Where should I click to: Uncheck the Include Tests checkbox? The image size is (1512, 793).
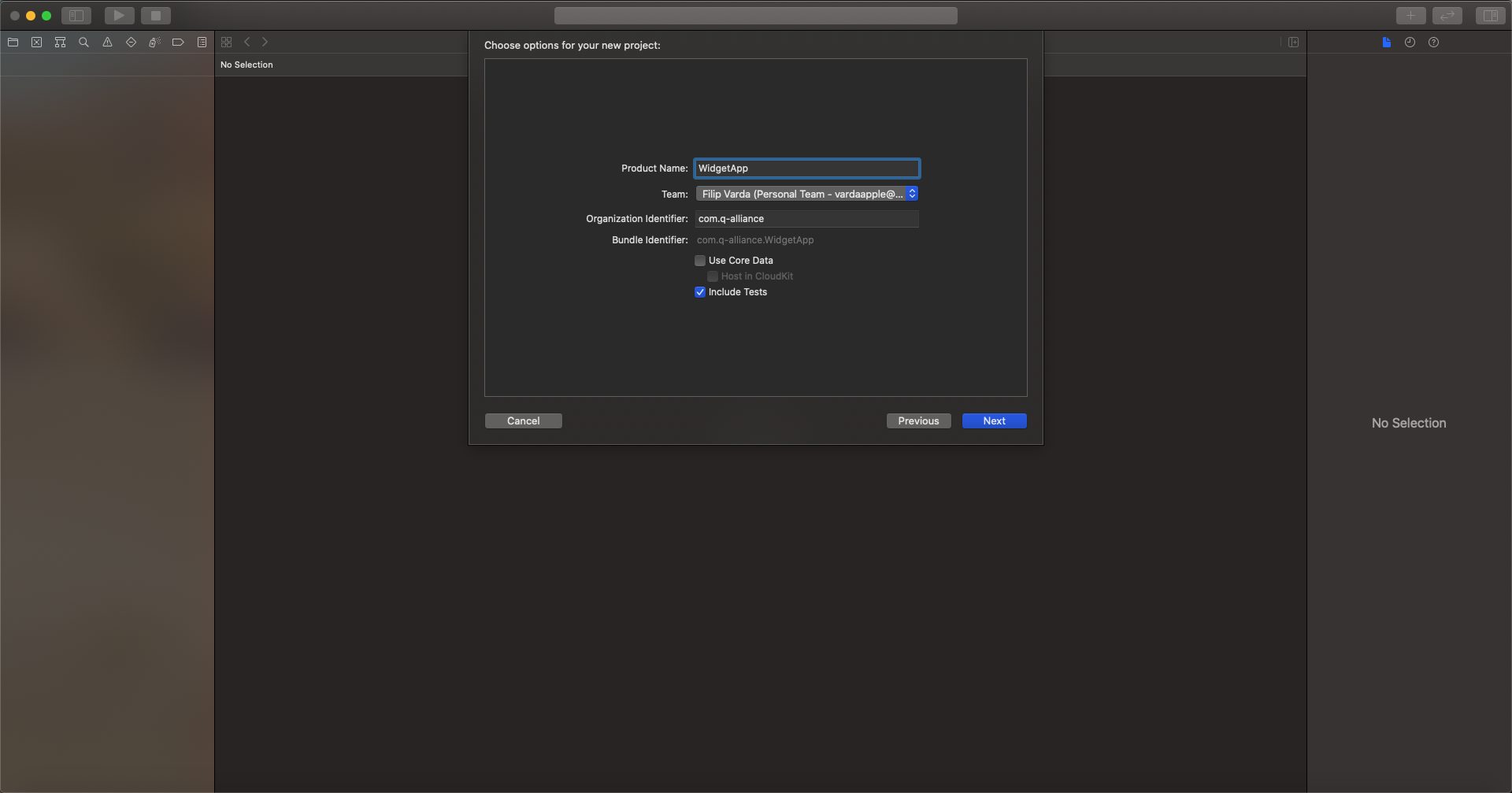click(700, 292)
